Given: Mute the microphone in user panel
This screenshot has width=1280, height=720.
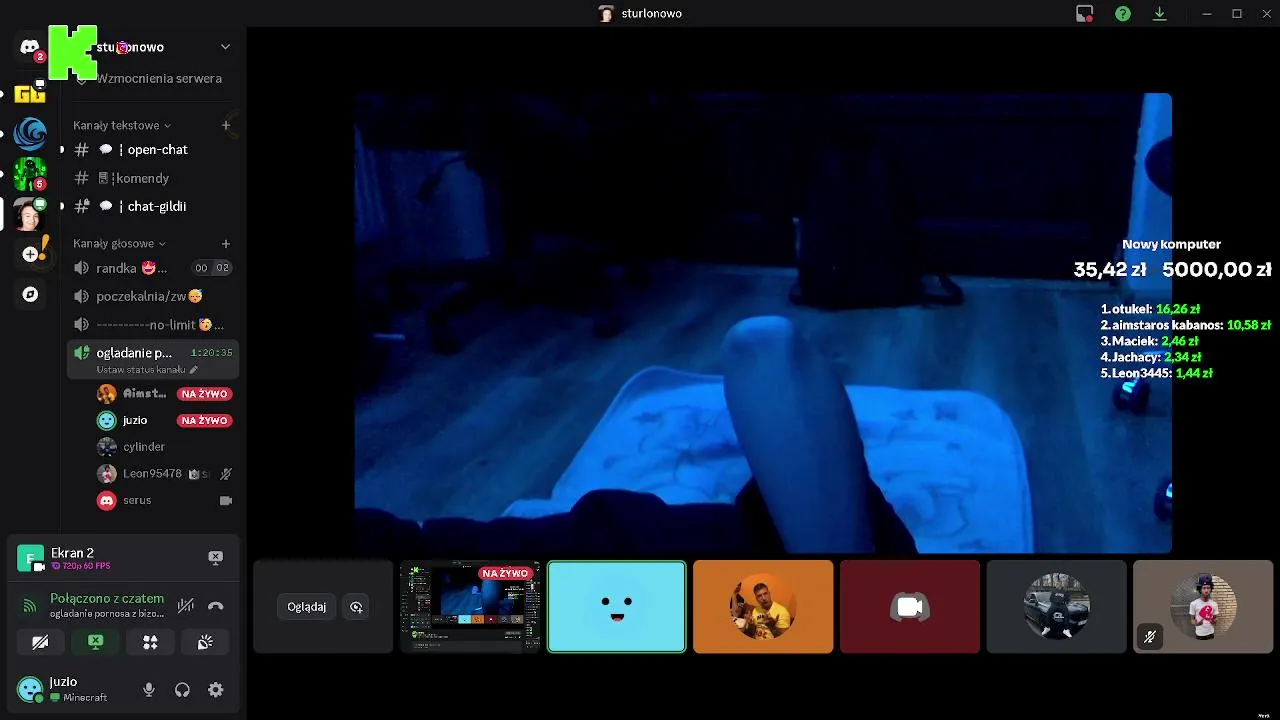Looking at the screenshot, I should (149, 689).
